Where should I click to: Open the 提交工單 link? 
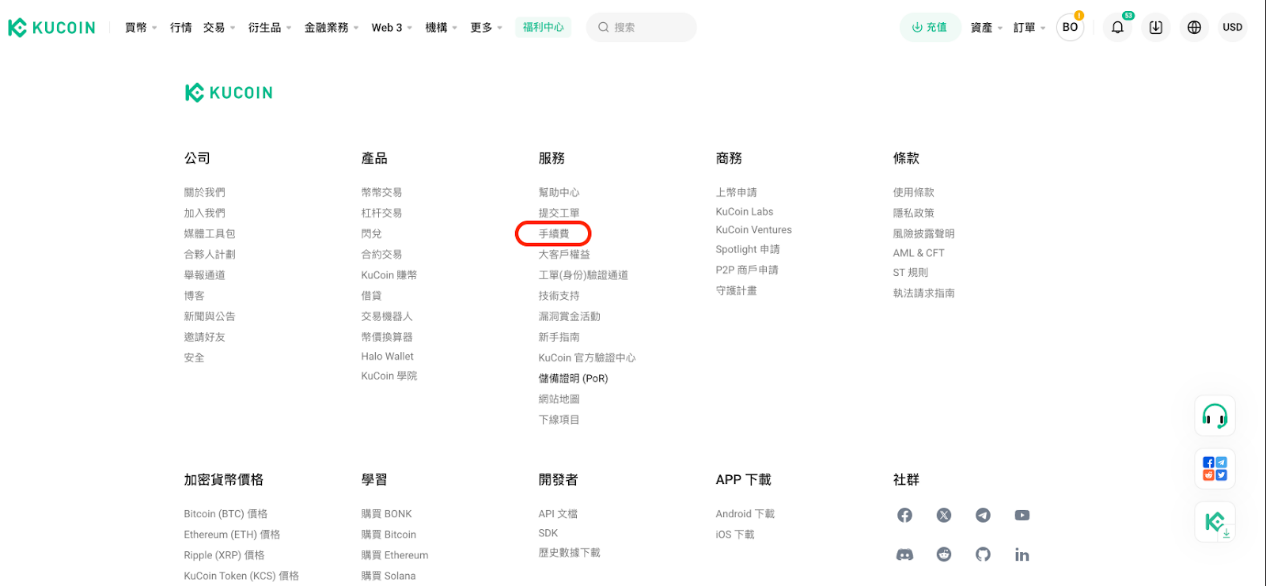pos(559,213)
